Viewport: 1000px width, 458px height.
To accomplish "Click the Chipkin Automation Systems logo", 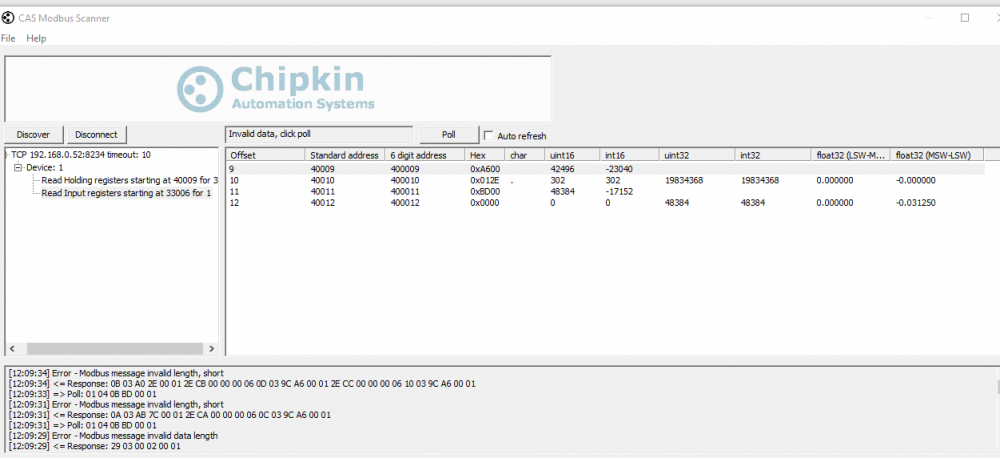I will pyautogui.click(x=277, y=88).
